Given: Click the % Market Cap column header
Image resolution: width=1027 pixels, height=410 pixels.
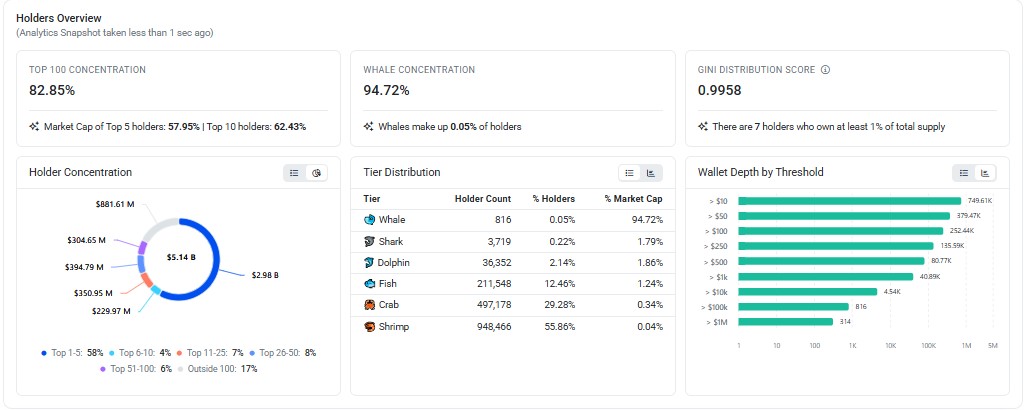Looking at the screenshot, I should tap(633, 199).
